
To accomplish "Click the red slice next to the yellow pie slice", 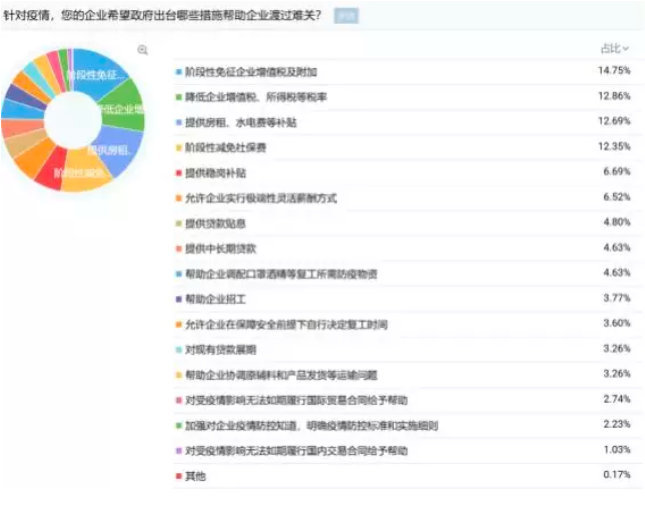I will pyautogui.click(x=52, y=170).
